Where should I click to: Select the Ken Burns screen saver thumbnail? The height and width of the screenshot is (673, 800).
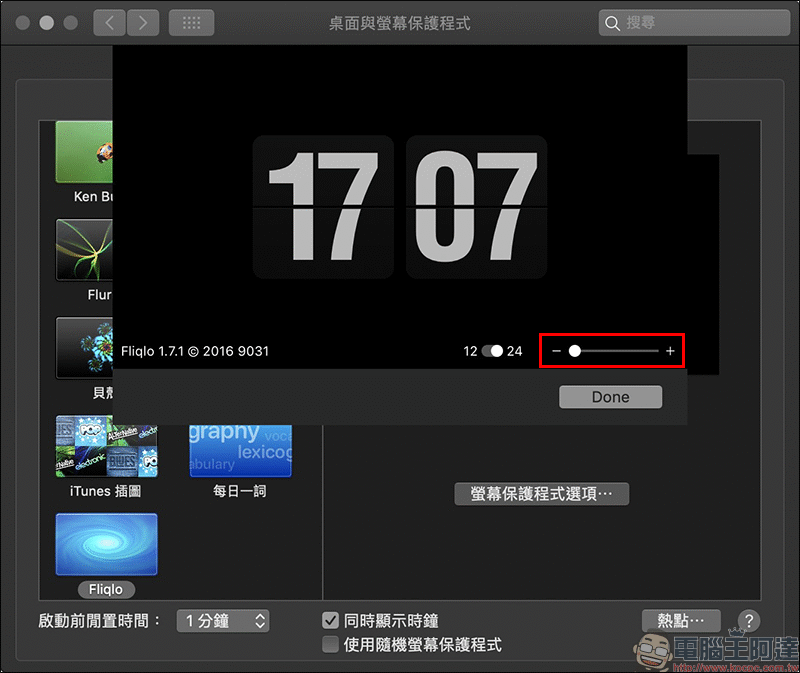tap(84, 152)
